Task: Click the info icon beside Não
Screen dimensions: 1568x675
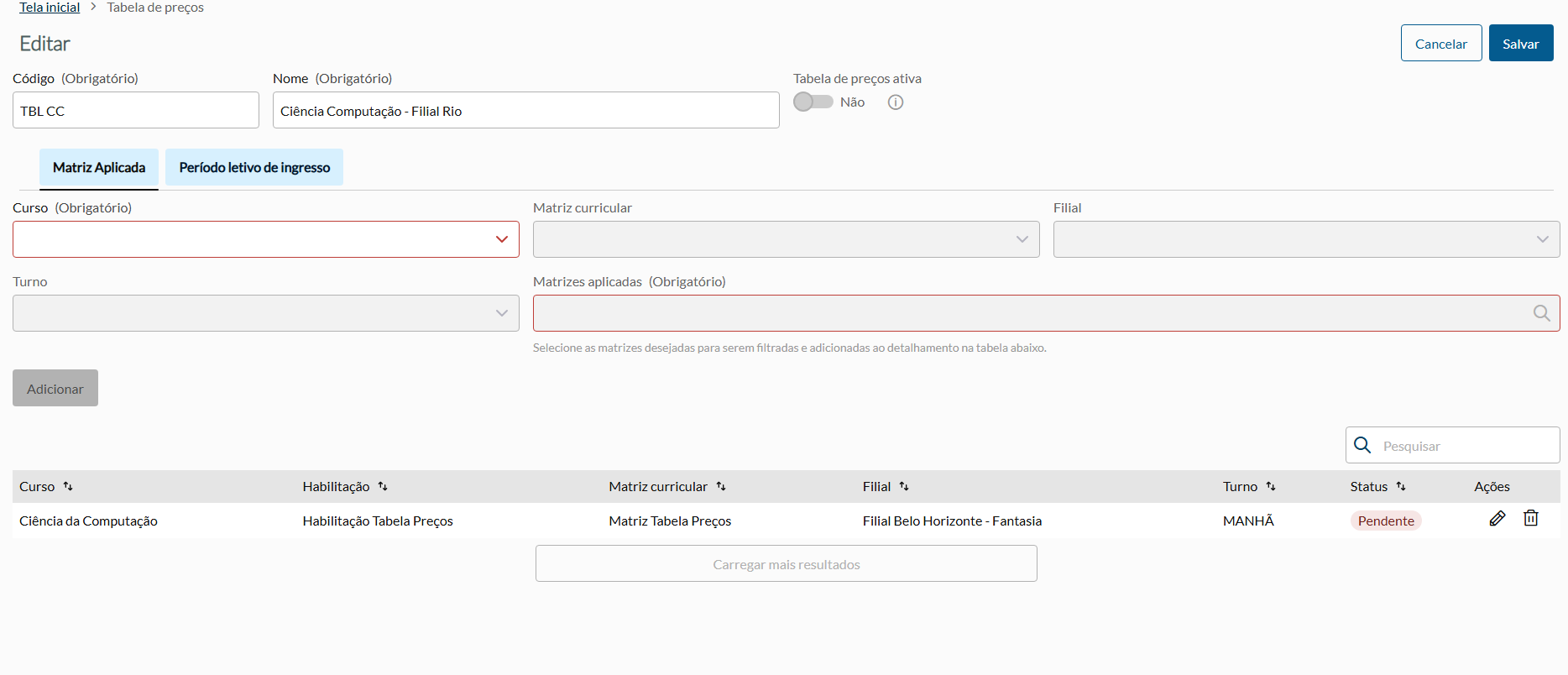Action: 896,102
